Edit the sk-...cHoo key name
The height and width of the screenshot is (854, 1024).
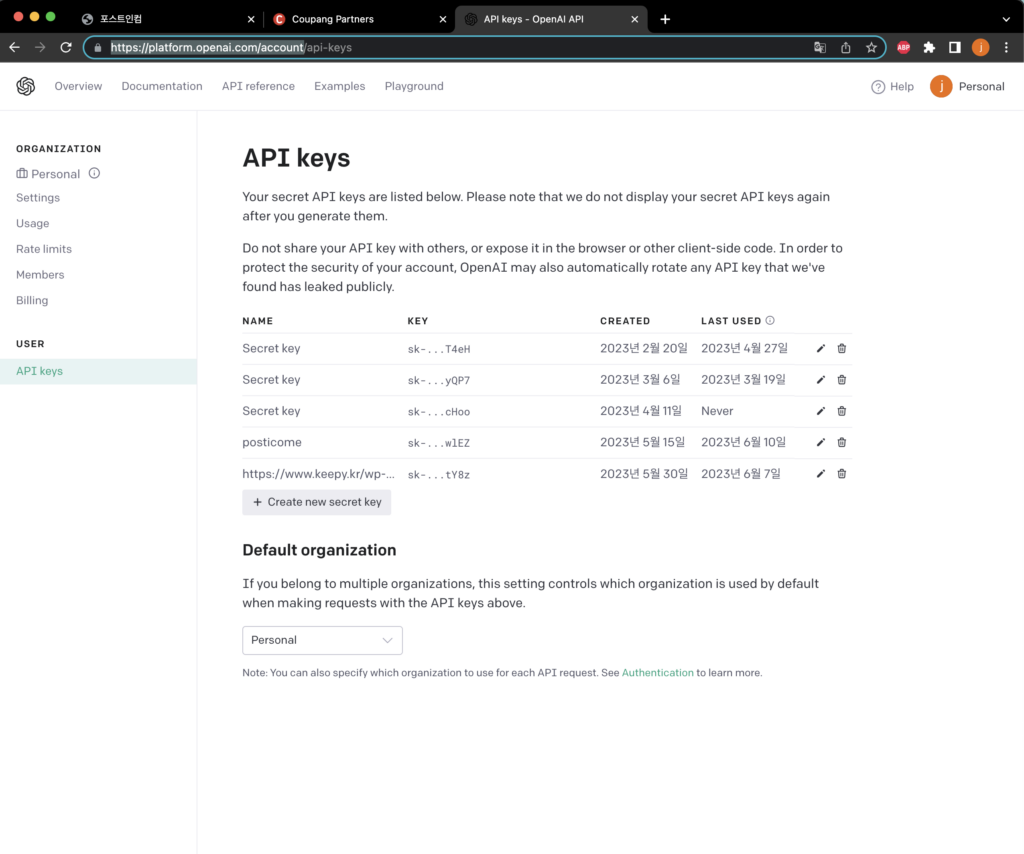click(x=821, y=411)
